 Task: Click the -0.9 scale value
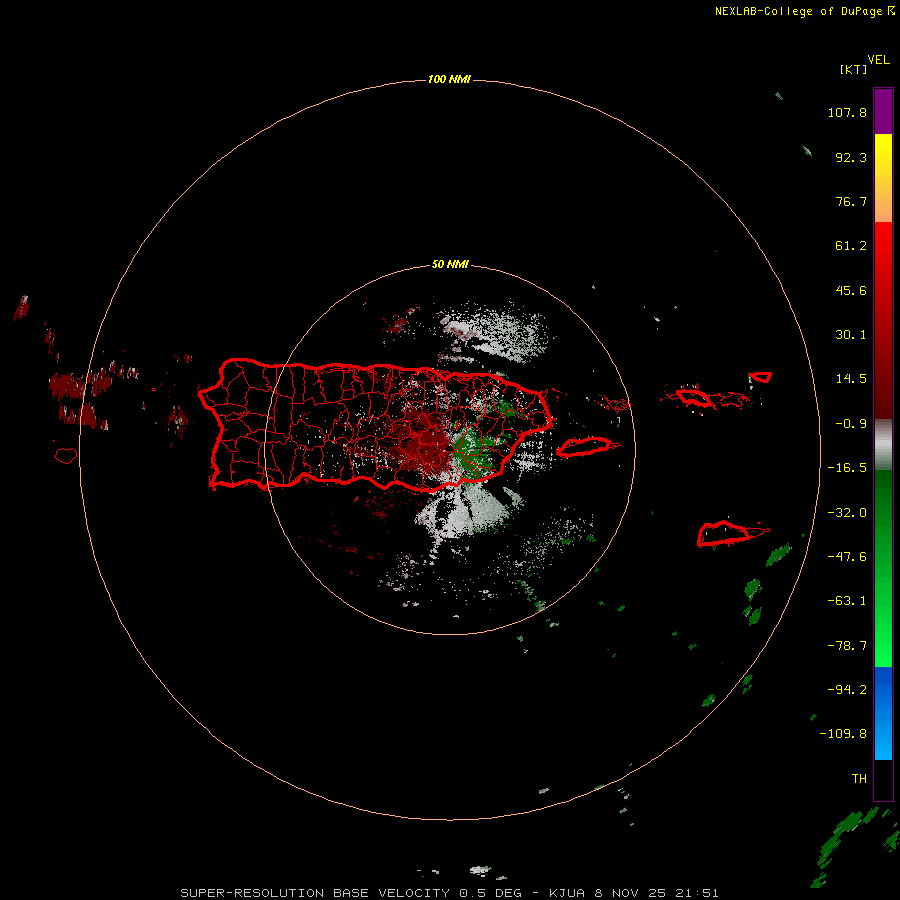(851, 424)
